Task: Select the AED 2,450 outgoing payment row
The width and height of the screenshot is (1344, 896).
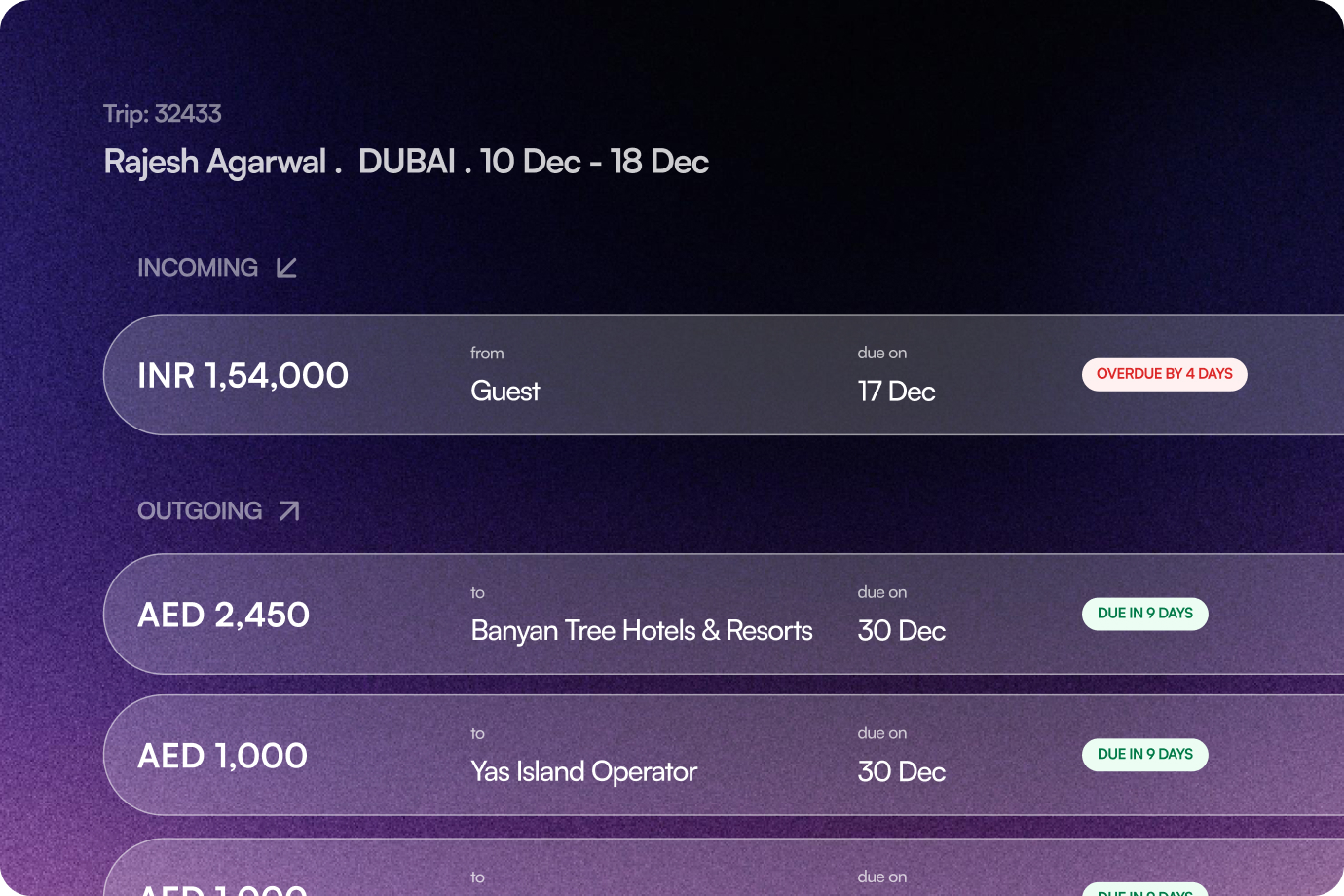Action: [x=682, y=614]
